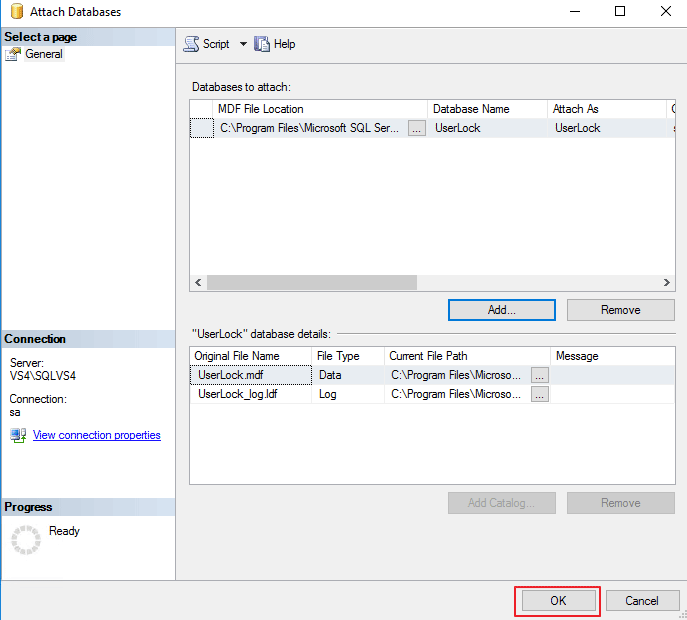
Task: Open the Script dropdown arrow
Action: coord(243,44)
